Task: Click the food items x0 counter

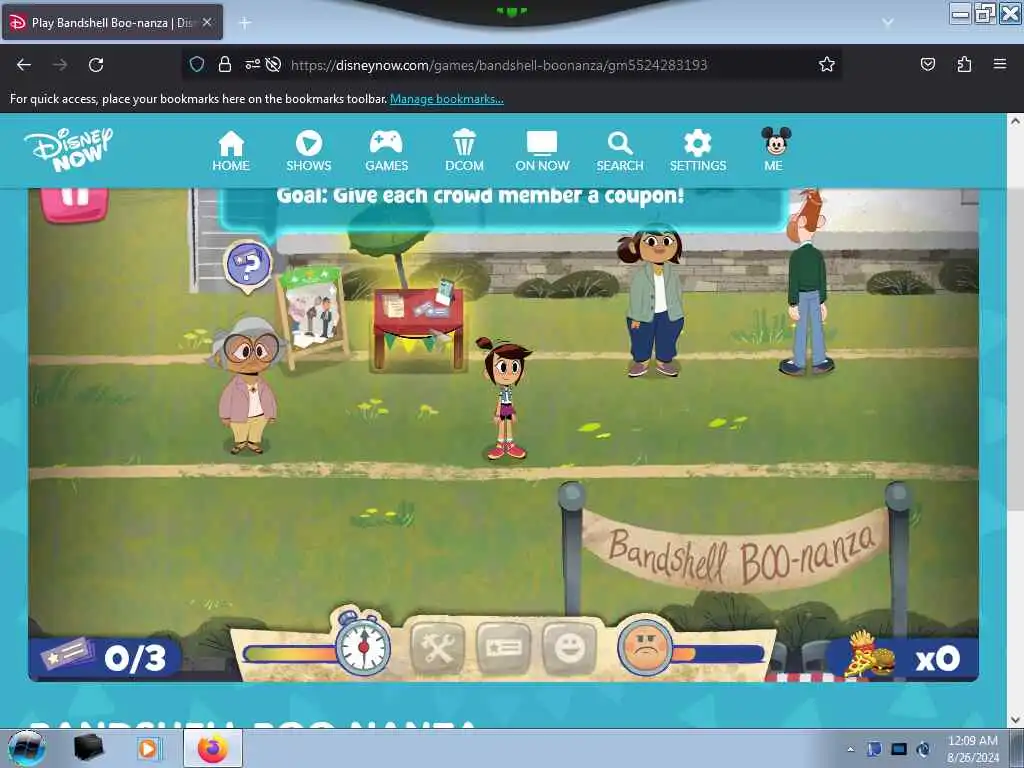Action: 904,658
